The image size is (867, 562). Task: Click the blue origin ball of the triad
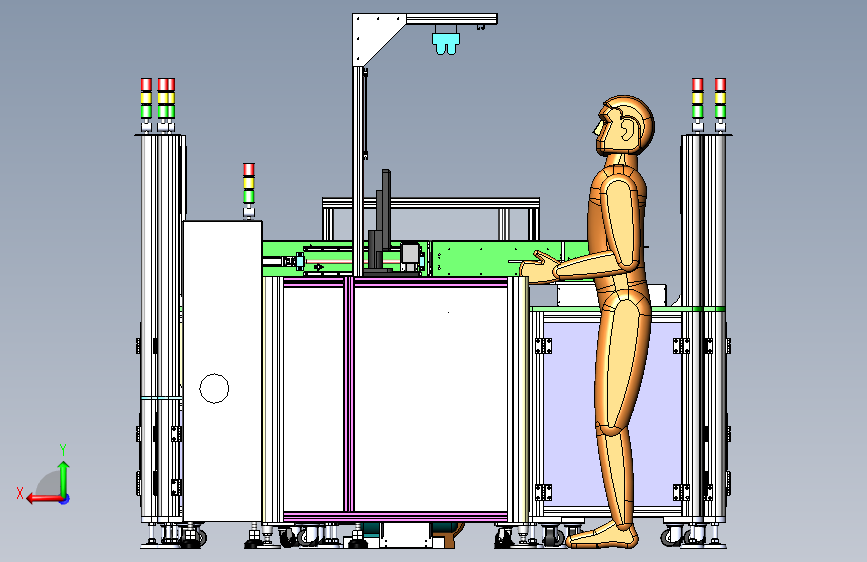pyautogui.click(x=65, y=499)
